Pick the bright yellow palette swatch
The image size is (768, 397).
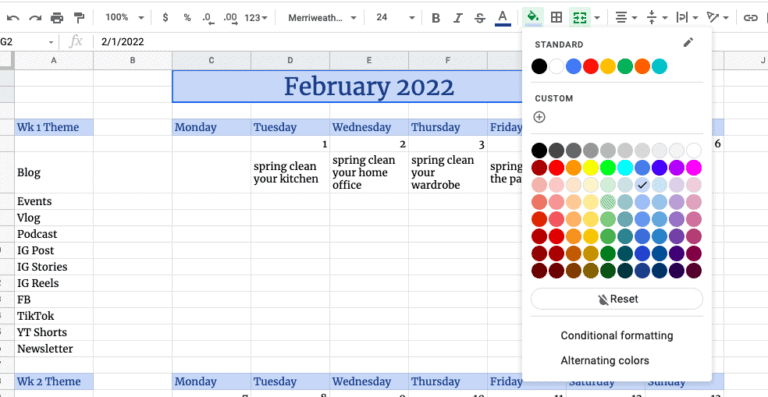pos(591,167)
